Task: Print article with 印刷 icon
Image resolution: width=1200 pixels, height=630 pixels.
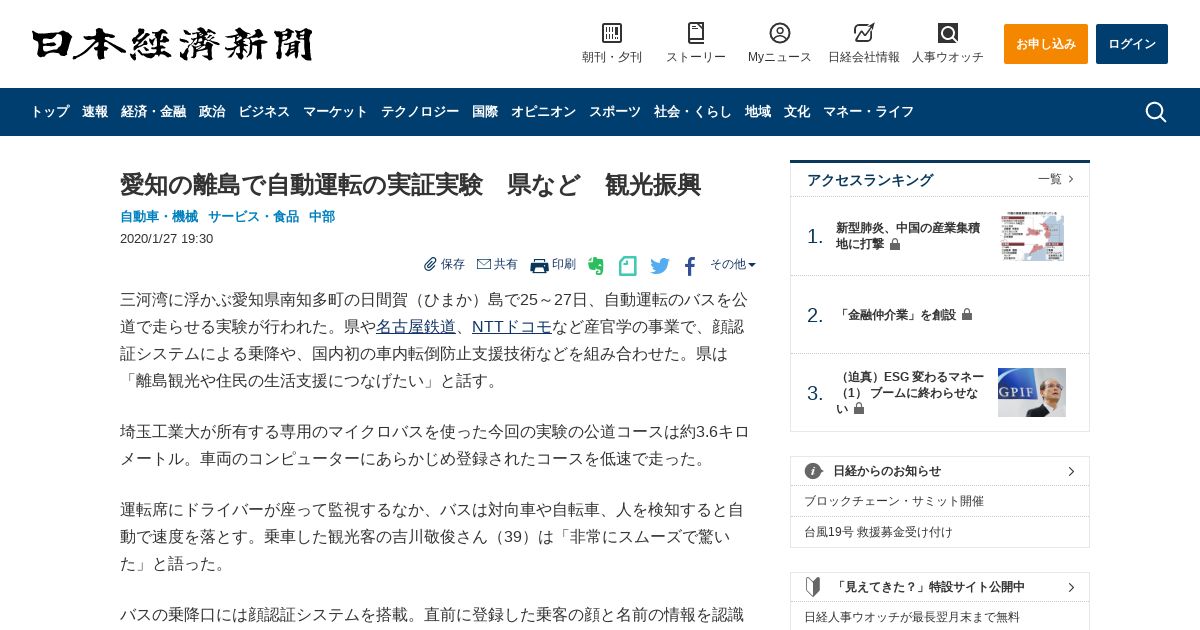Action: point(553,265)
